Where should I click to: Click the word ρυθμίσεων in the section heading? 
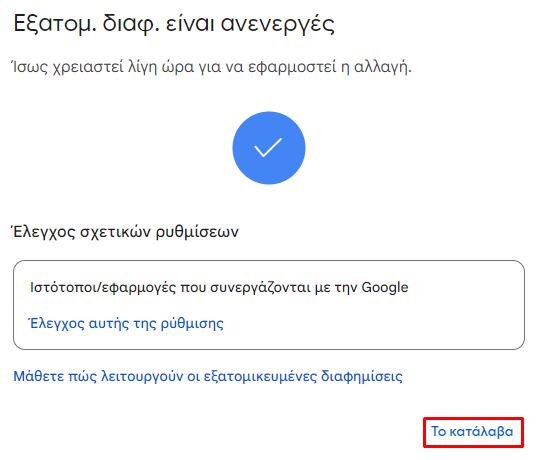coord(197,232)
